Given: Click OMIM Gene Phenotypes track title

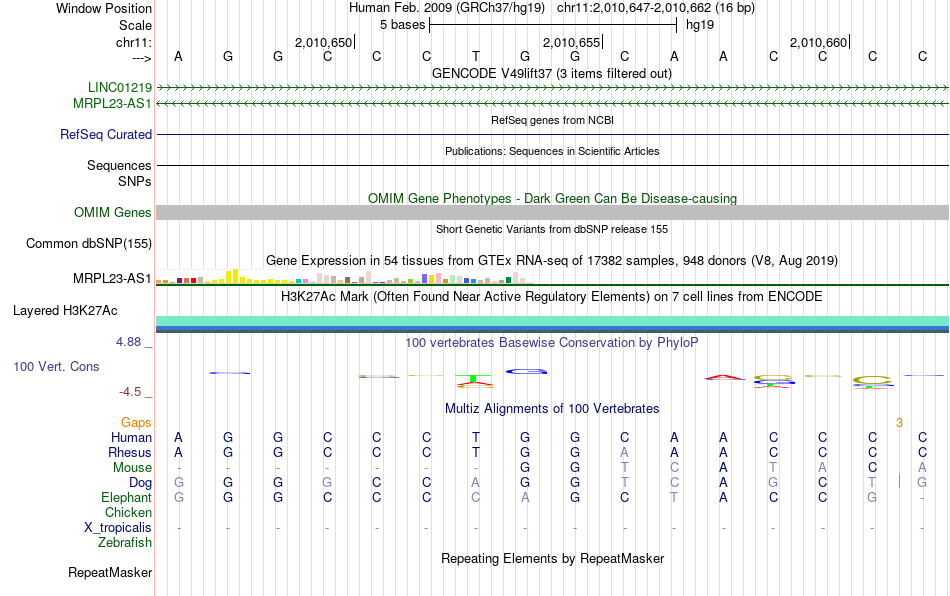Looking at the screenshot, I should click(552, 198).
